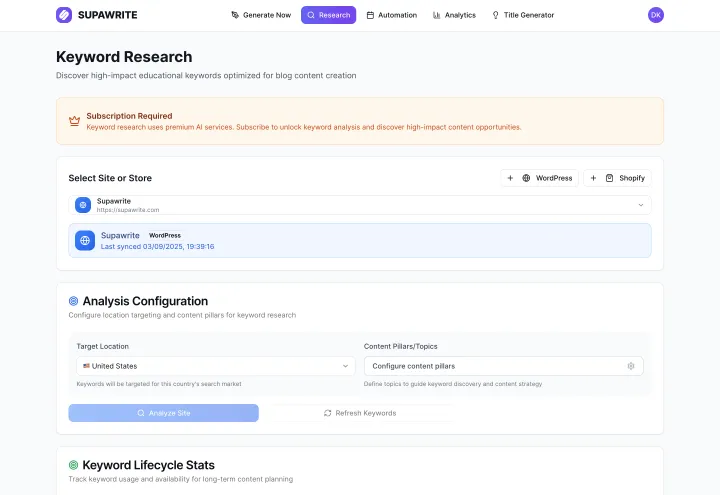This screenshot has height=495, width=720.
Task: Click the plus icon beside Shopify
Action: click(x=593, y=178)
